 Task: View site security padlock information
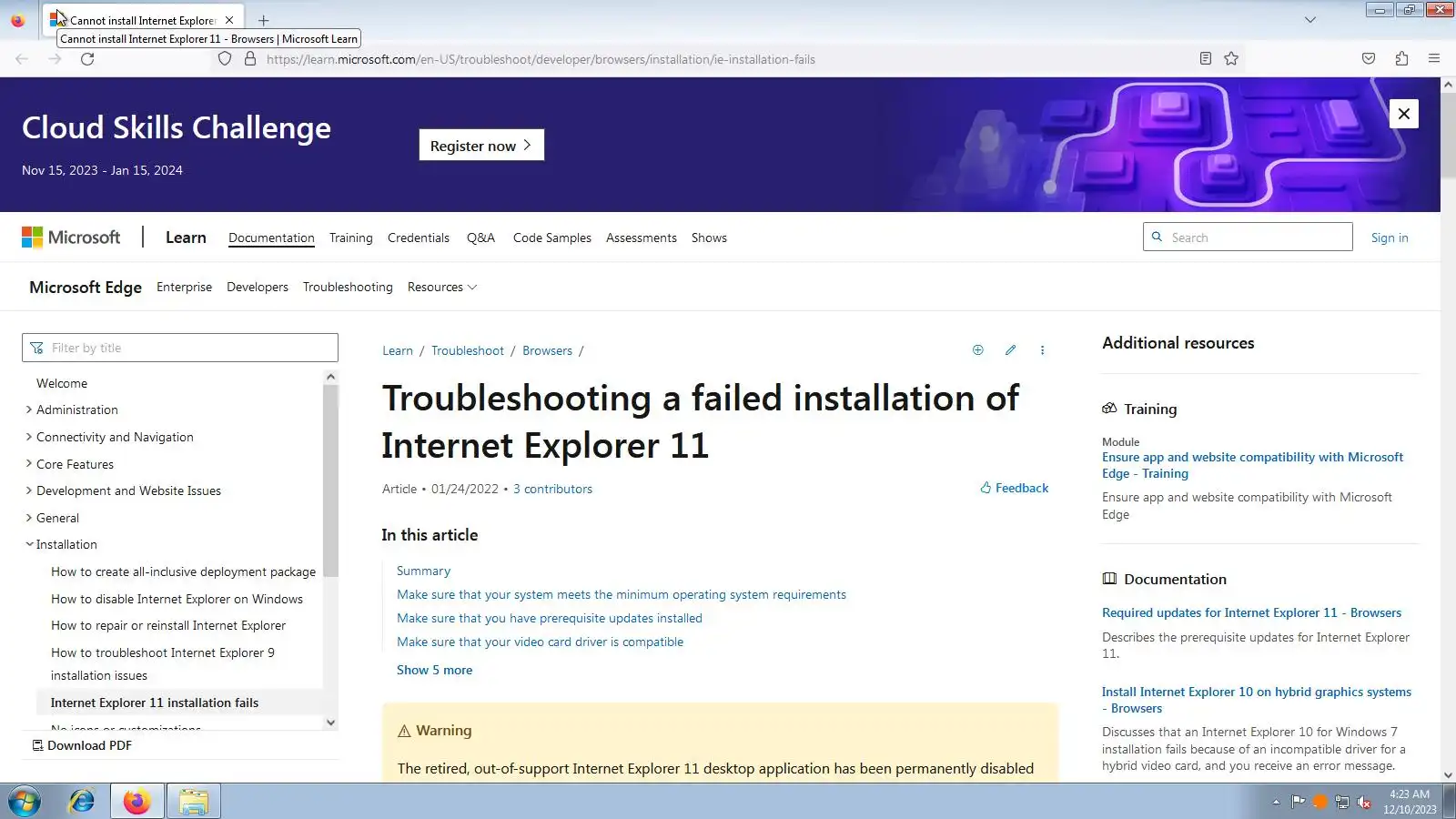[250, 59]
